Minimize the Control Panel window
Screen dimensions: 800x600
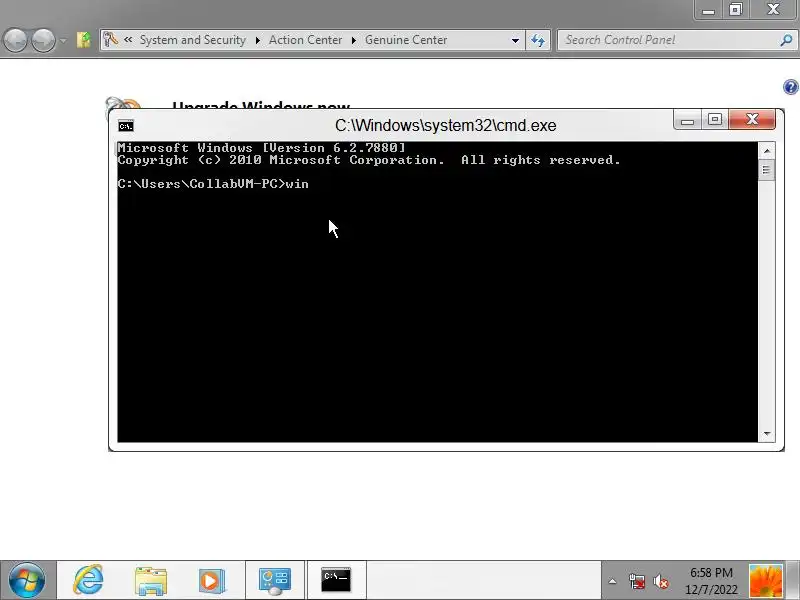coord(708,10)
